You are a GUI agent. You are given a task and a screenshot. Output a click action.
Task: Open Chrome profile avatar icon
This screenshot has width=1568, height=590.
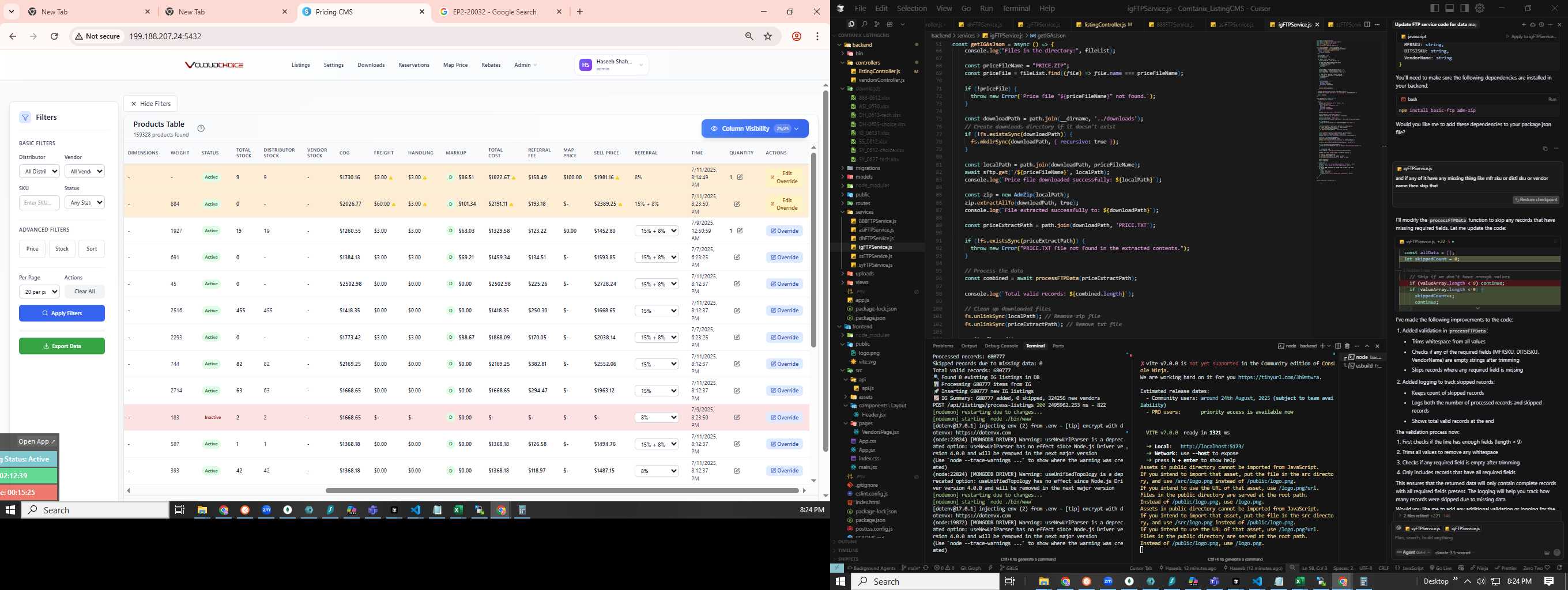coord(796,36)
